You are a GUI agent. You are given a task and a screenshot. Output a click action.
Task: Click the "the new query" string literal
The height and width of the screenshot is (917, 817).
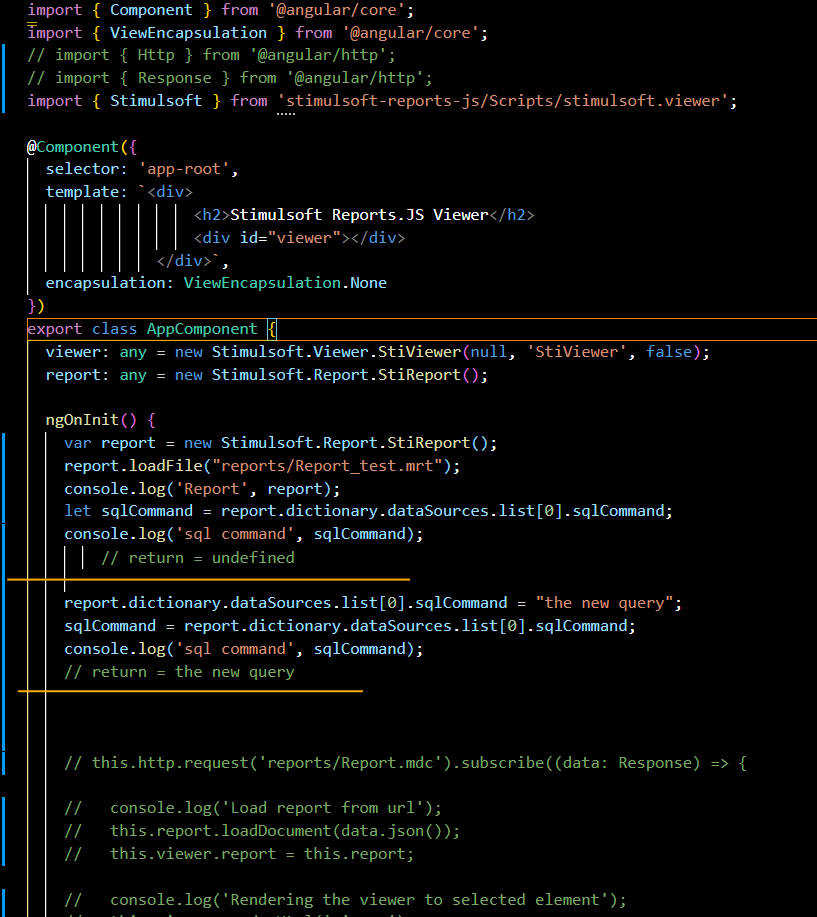click(604, 603)
